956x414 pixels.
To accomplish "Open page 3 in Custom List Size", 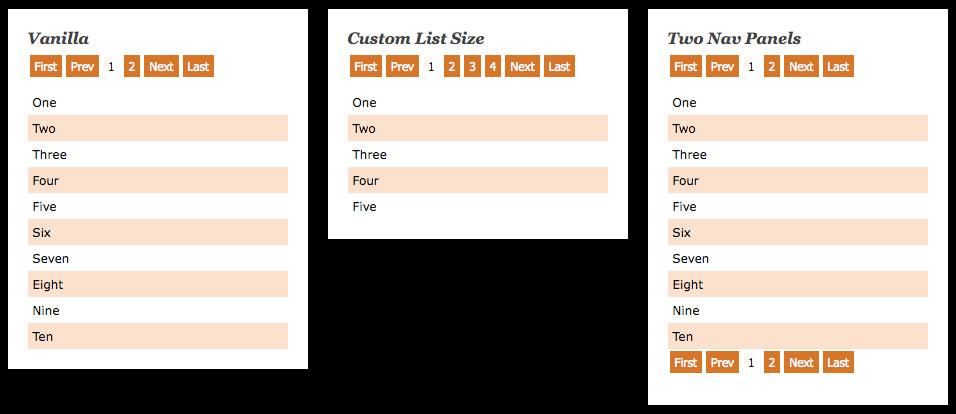I will tap(472, 67).
